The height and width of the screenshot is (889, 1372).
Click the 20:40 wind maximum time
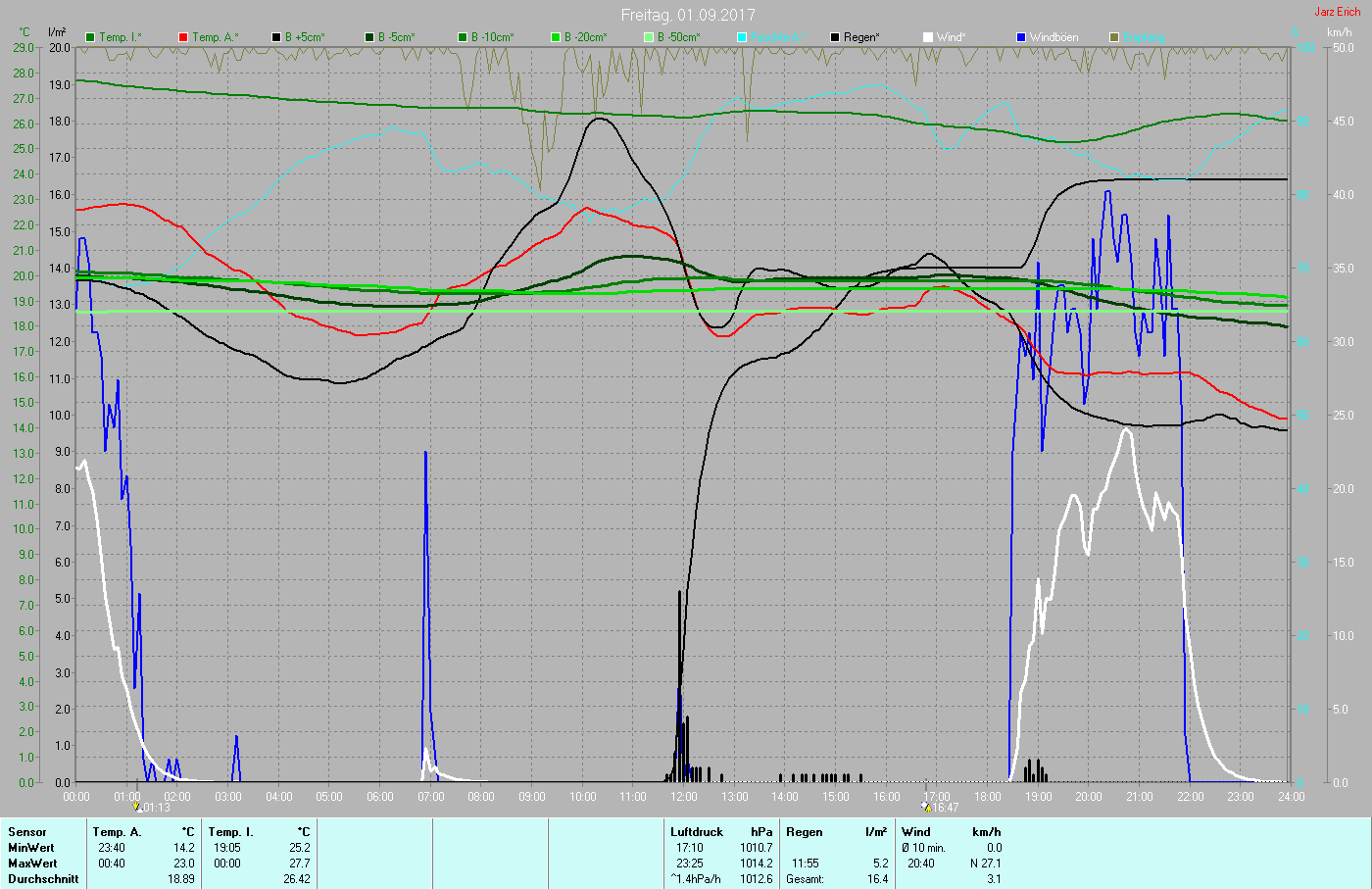[x=921, y=864]
